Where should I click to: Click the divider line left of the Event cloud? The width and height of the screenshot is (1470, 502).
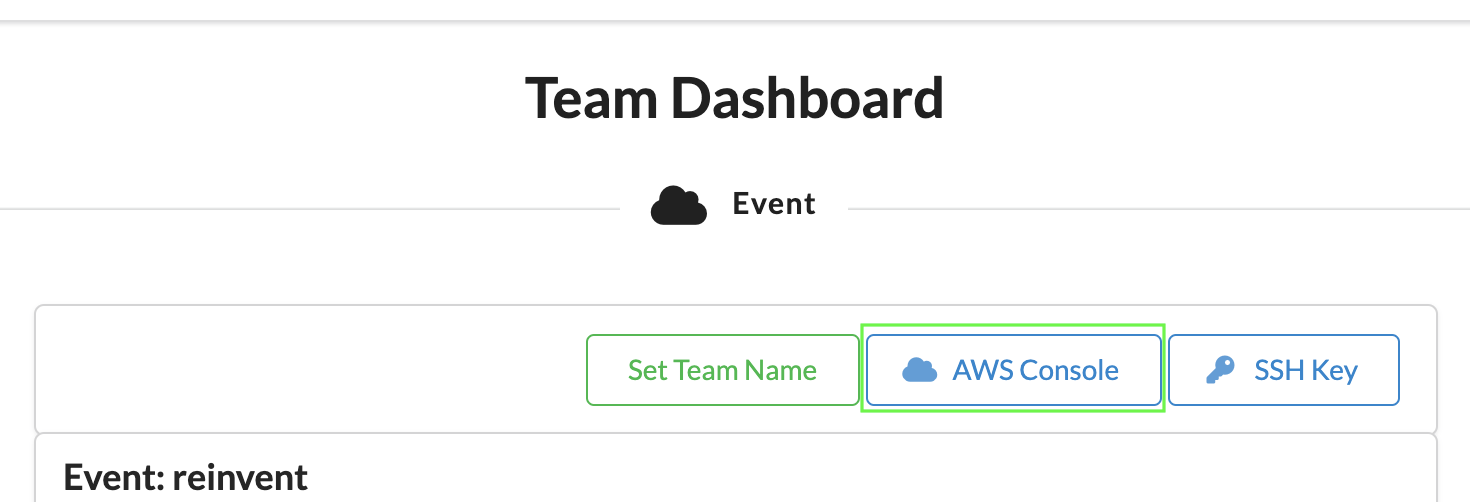[x=310, y=209]
